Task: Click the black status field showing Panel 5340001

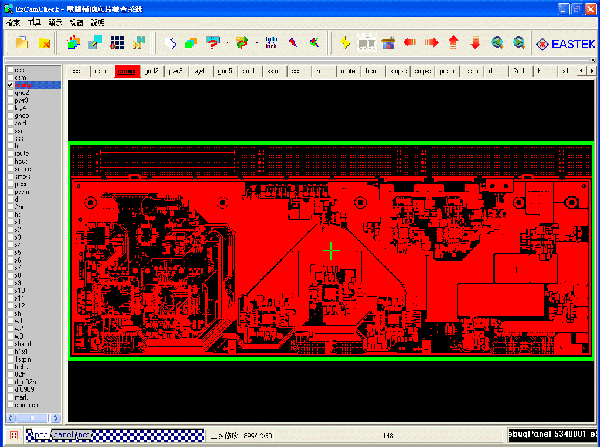Action: [551, 435]
